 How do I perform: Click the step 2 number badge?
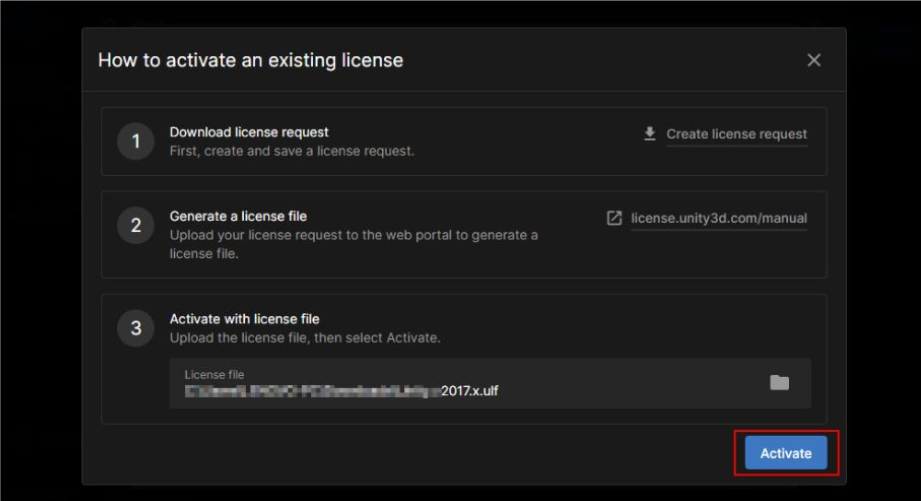(135, 225)
